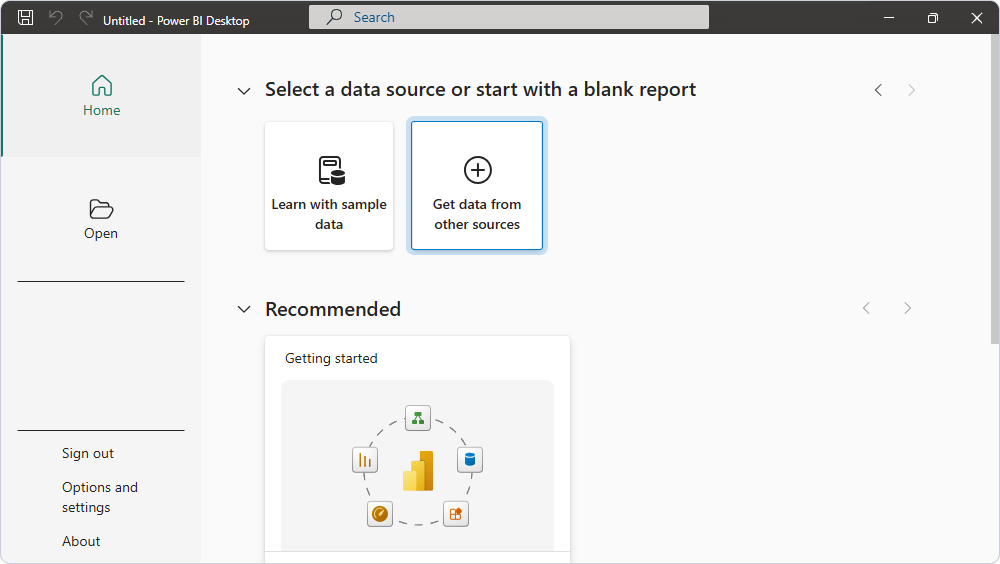Minimize the Power BI Desktop window
The height and width of the screenshot is (564, 1000).
point(889,18)
